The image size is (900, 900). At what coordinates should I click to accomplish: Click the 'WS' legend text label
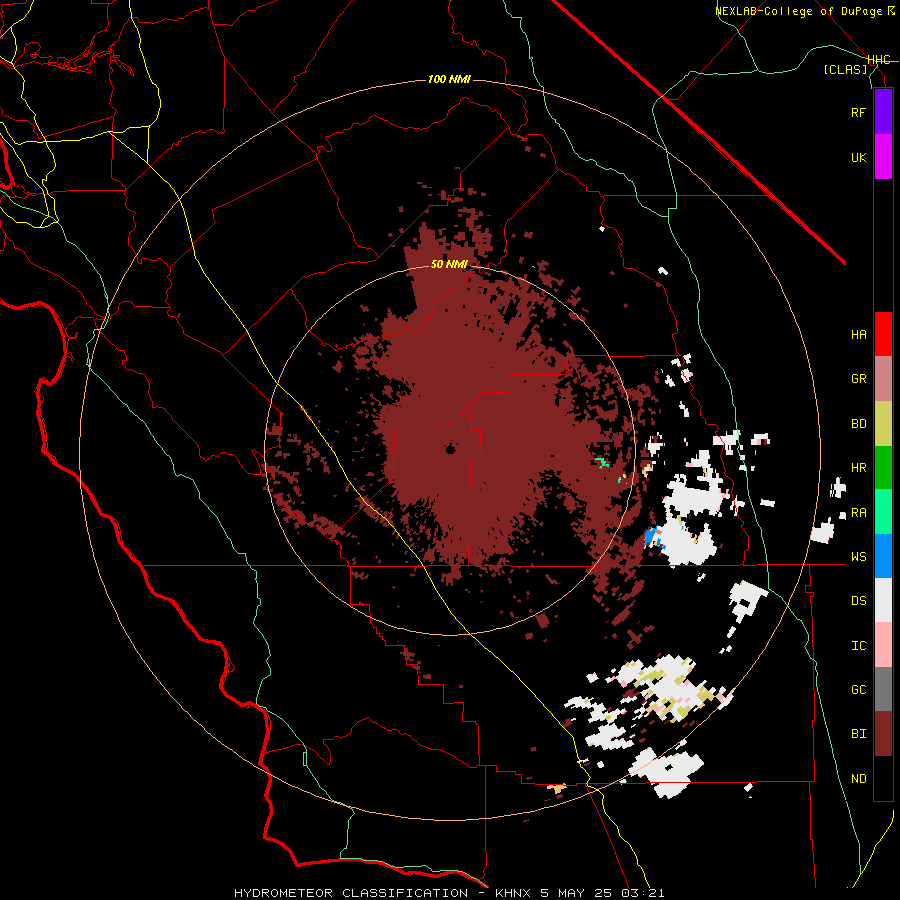[x=858, y=557]
